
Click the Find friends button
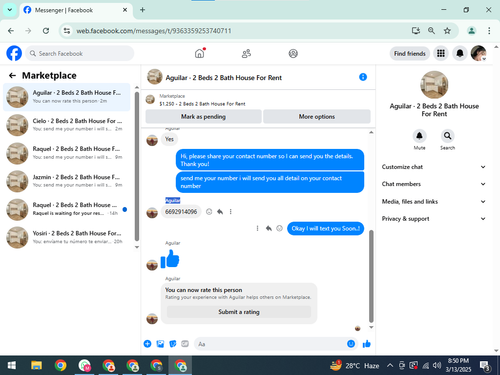tap(410, 53)
